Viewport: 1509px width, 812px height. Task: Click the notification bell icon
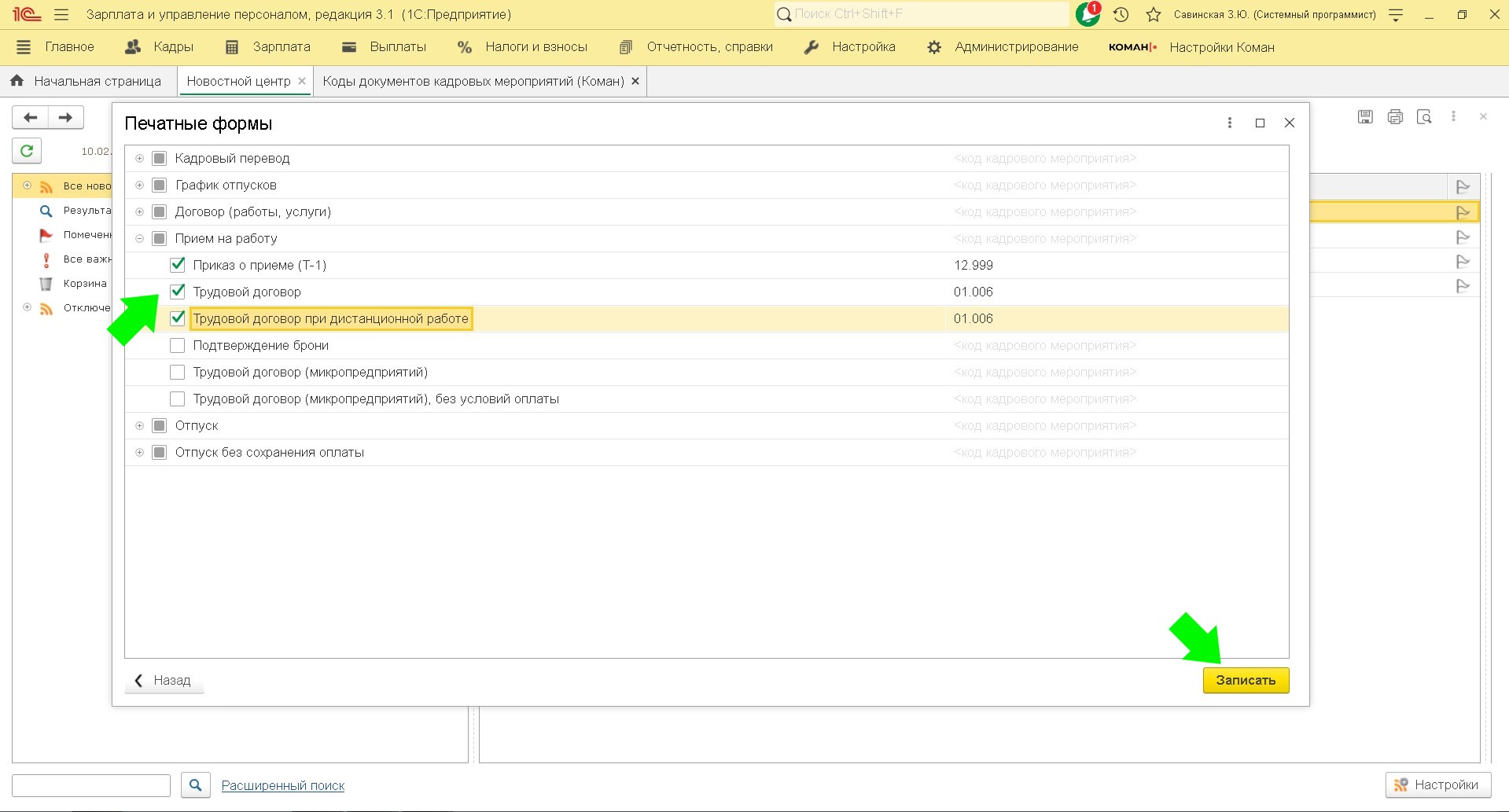pyautogui.click(x=1088, y=14)
